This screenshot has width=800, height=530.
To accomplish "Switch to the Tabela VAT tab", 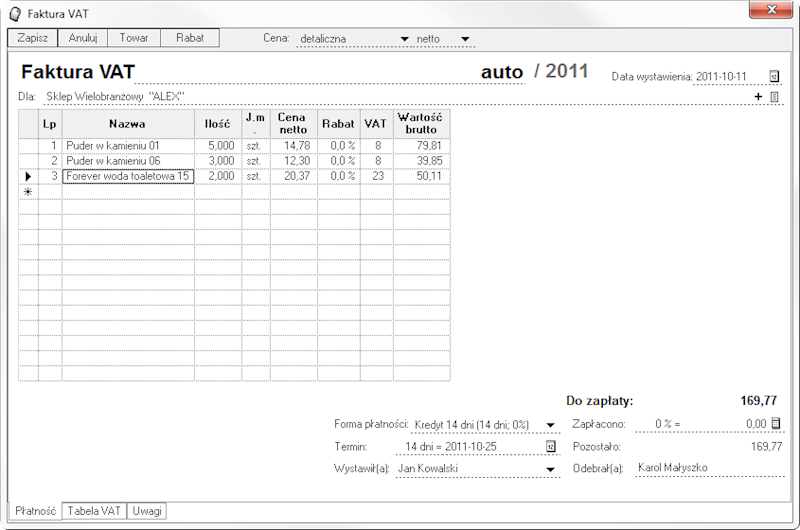I will point(94,510).
